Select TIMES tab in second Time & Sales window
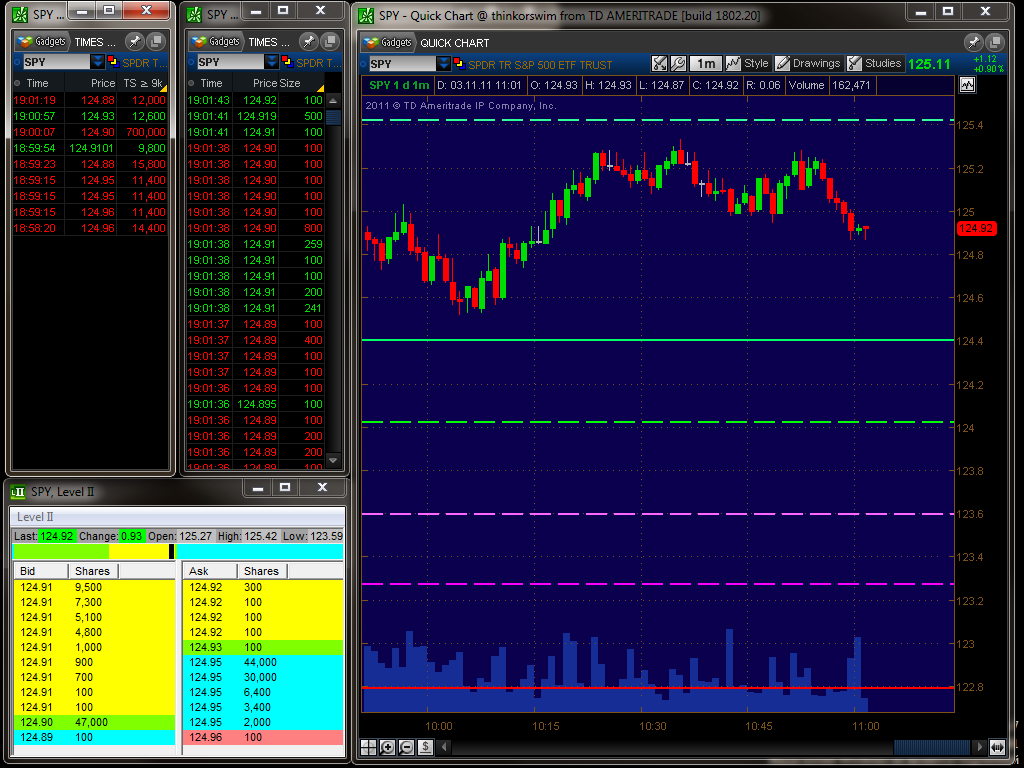 tap(269, 42)
